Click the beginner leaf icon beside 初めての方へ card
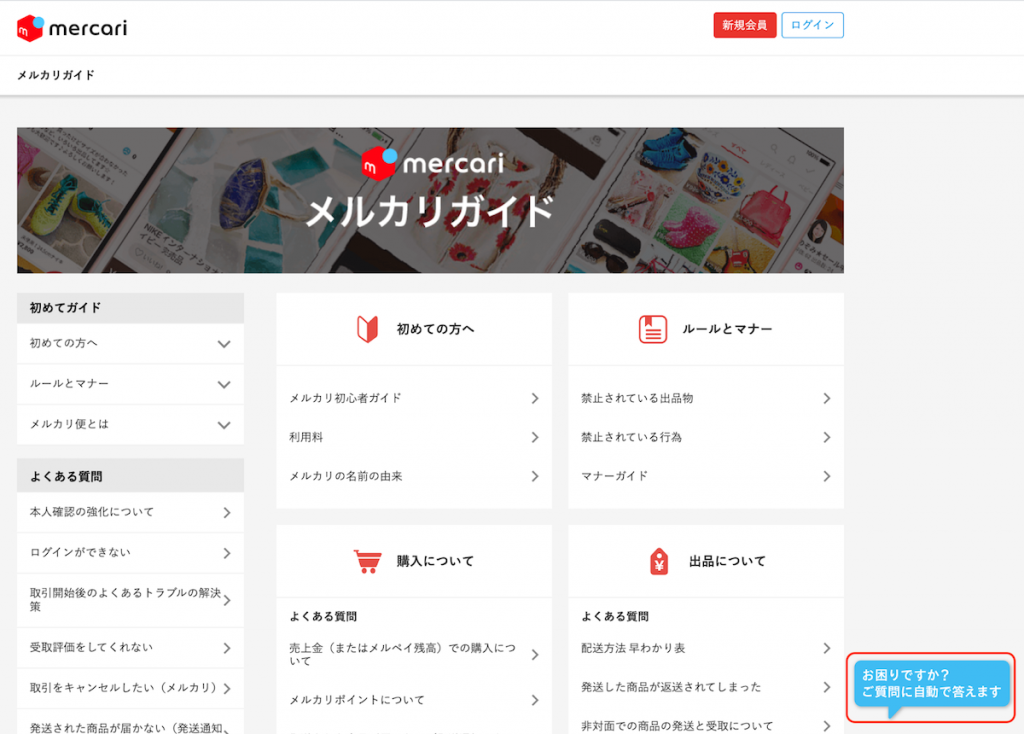Image resolution: width=1024 pixels, height=734 pixels. coord(368,329)
